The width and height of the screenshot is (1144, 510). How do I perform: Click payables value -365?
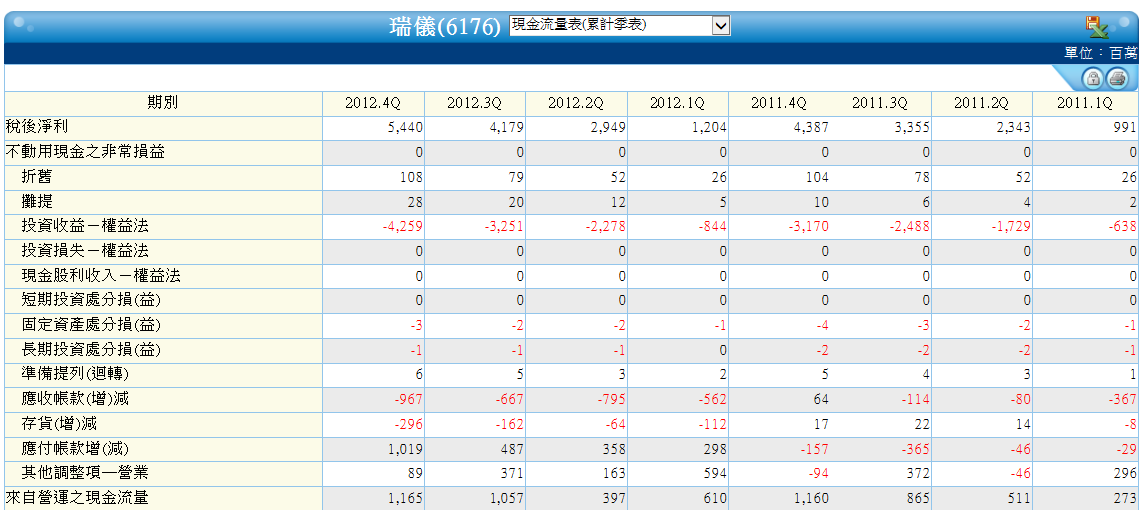pos(916,449)
